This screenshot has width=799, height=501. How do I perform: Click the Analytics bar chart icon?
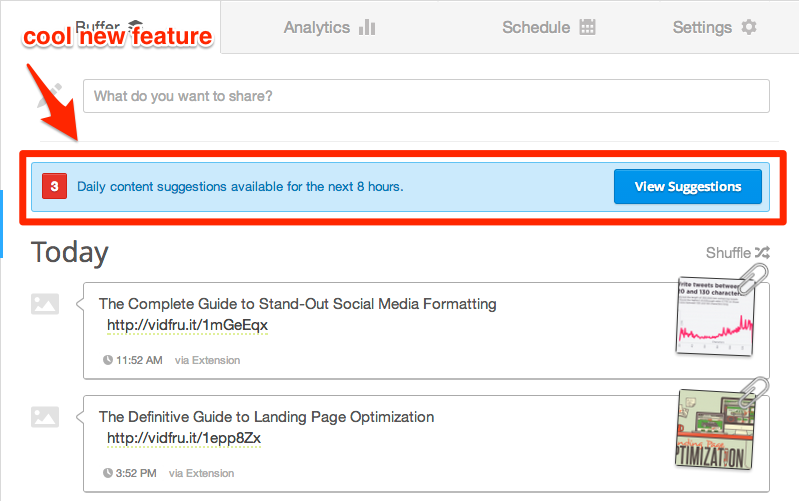[367, 27]
